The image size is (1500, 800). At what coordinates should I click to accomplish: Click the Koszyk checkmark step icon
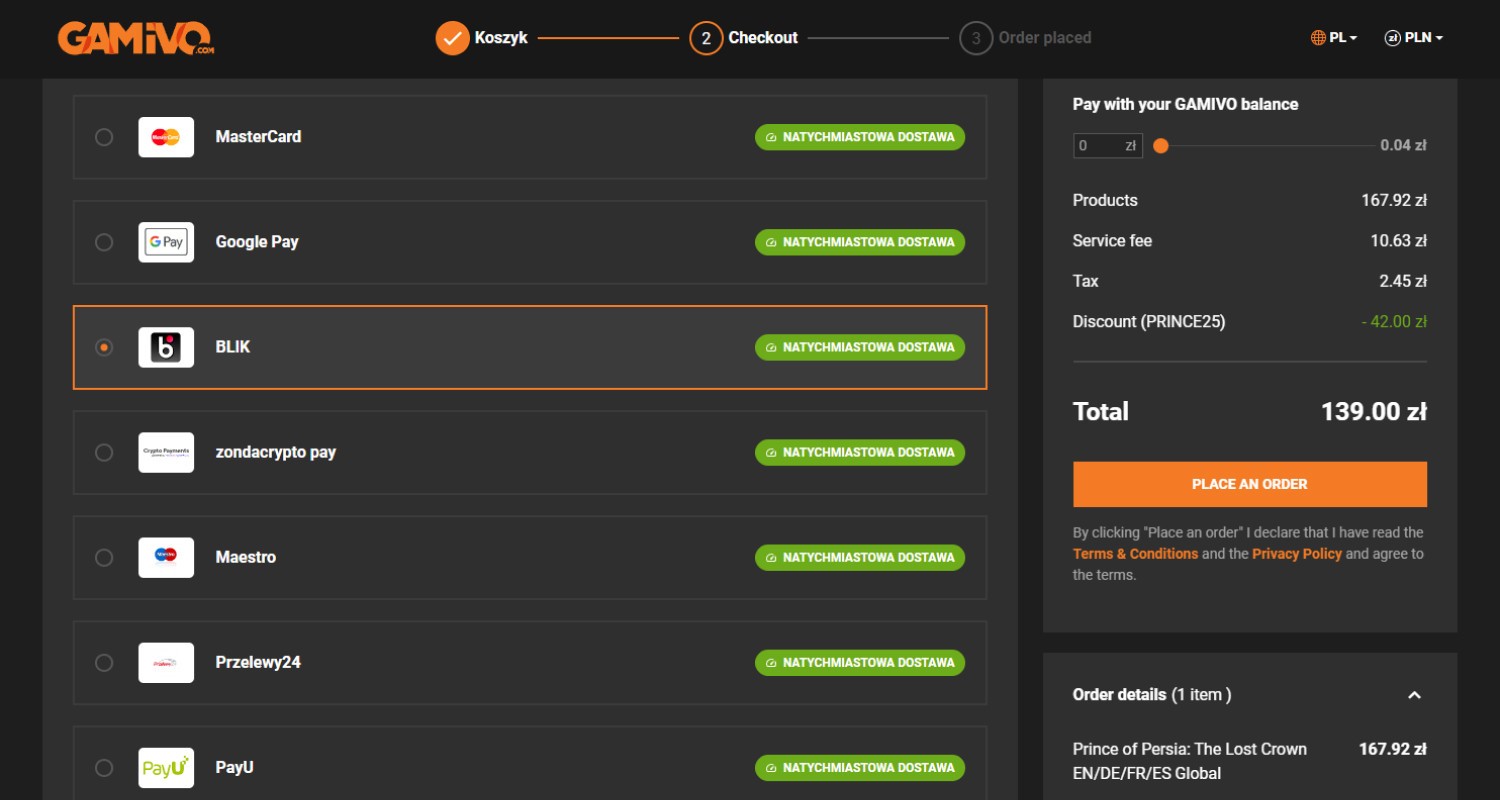(x=452, y=38)
